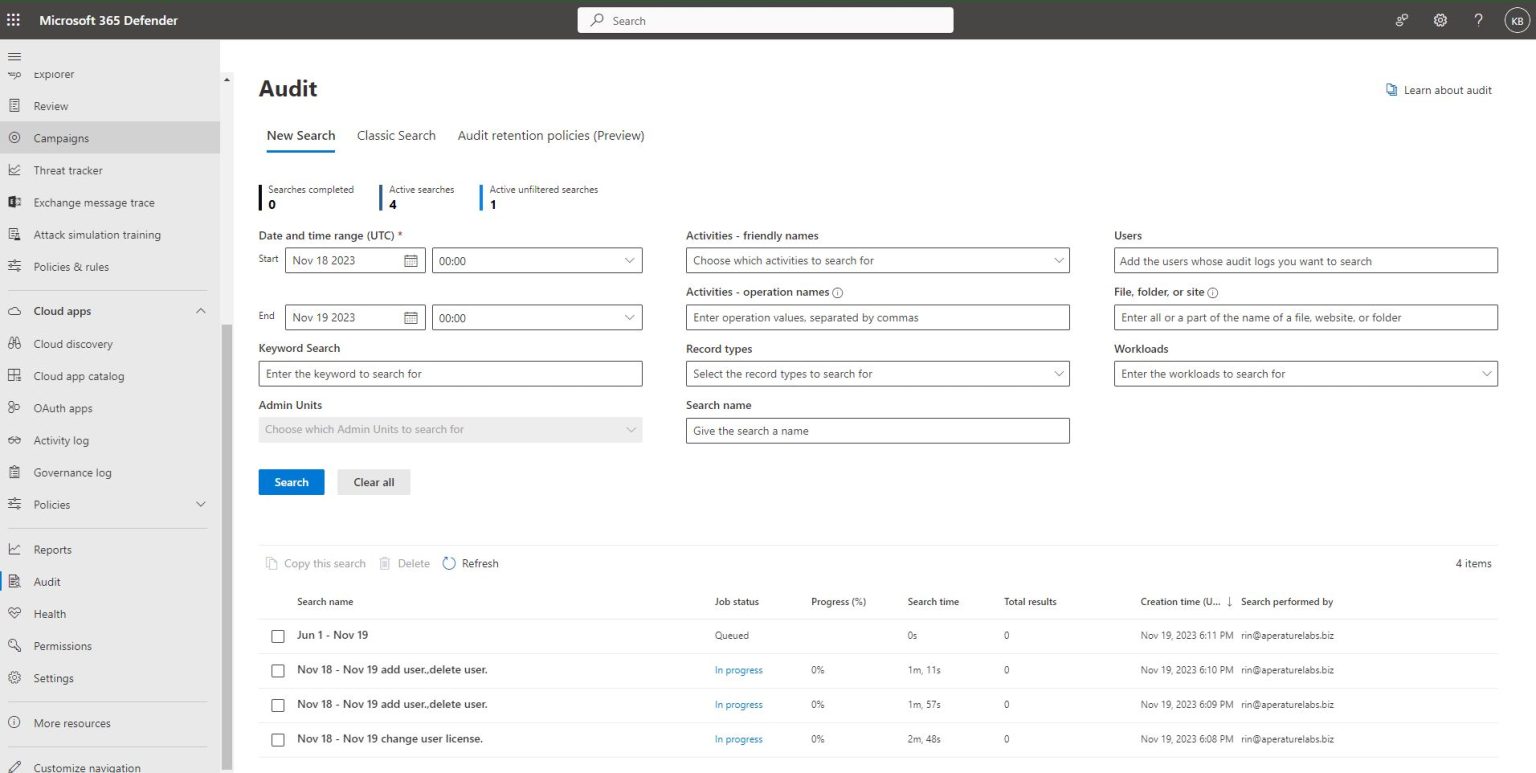Click the Customize navigation pencil icon
This screenshot has width=1536, height=773.
[14, 767]
